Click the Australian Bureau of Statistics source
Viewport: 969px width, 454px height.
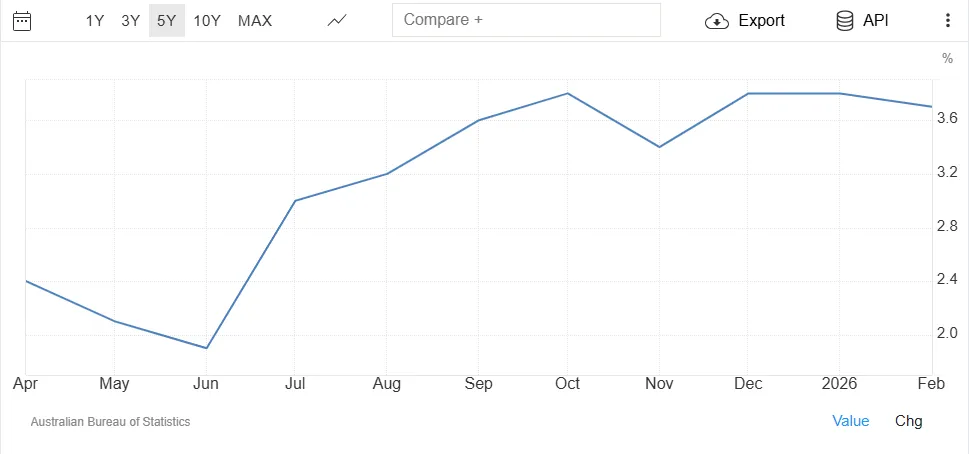[x=110, y=422]
